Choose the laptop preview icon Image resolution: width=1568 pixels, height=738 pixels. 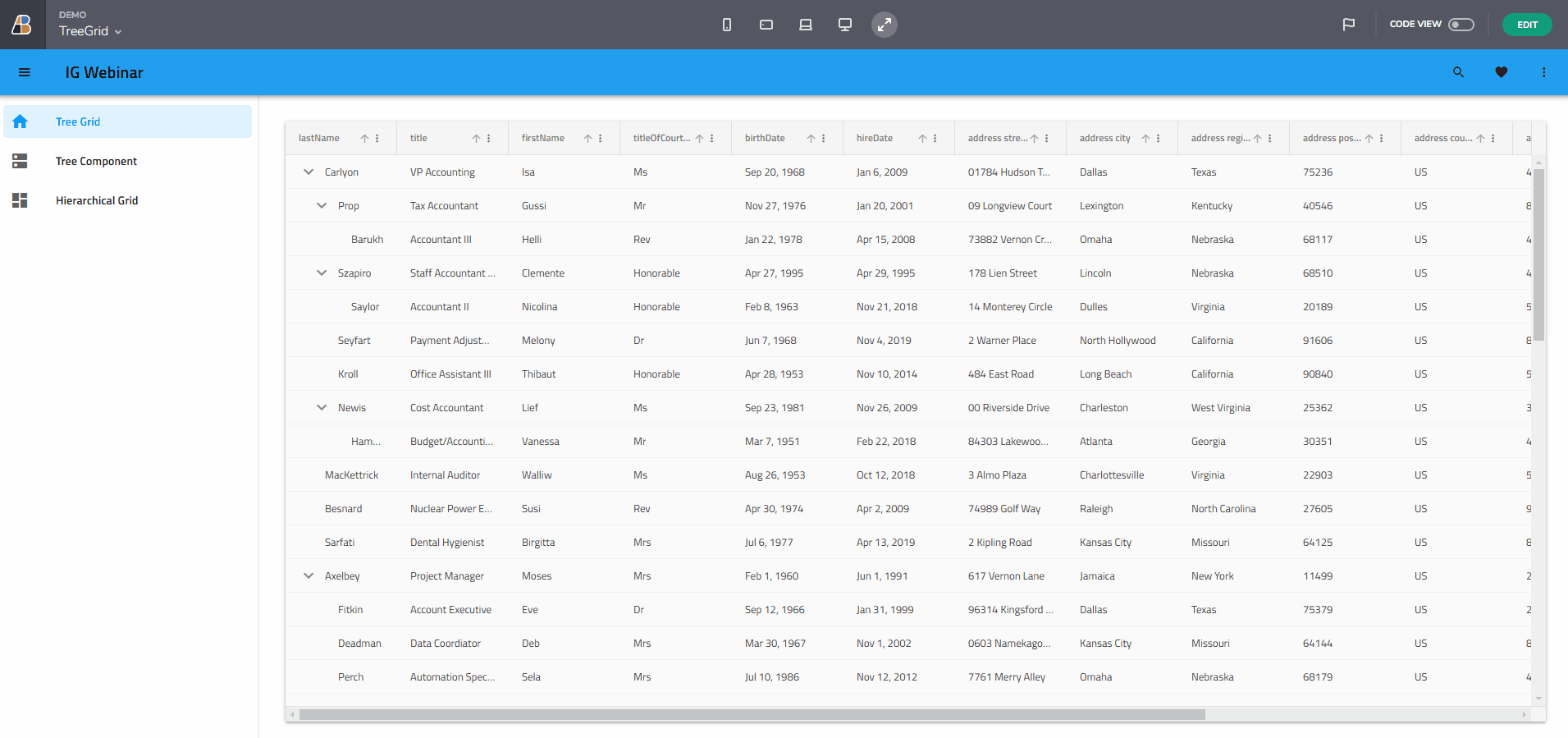[805, 25]
